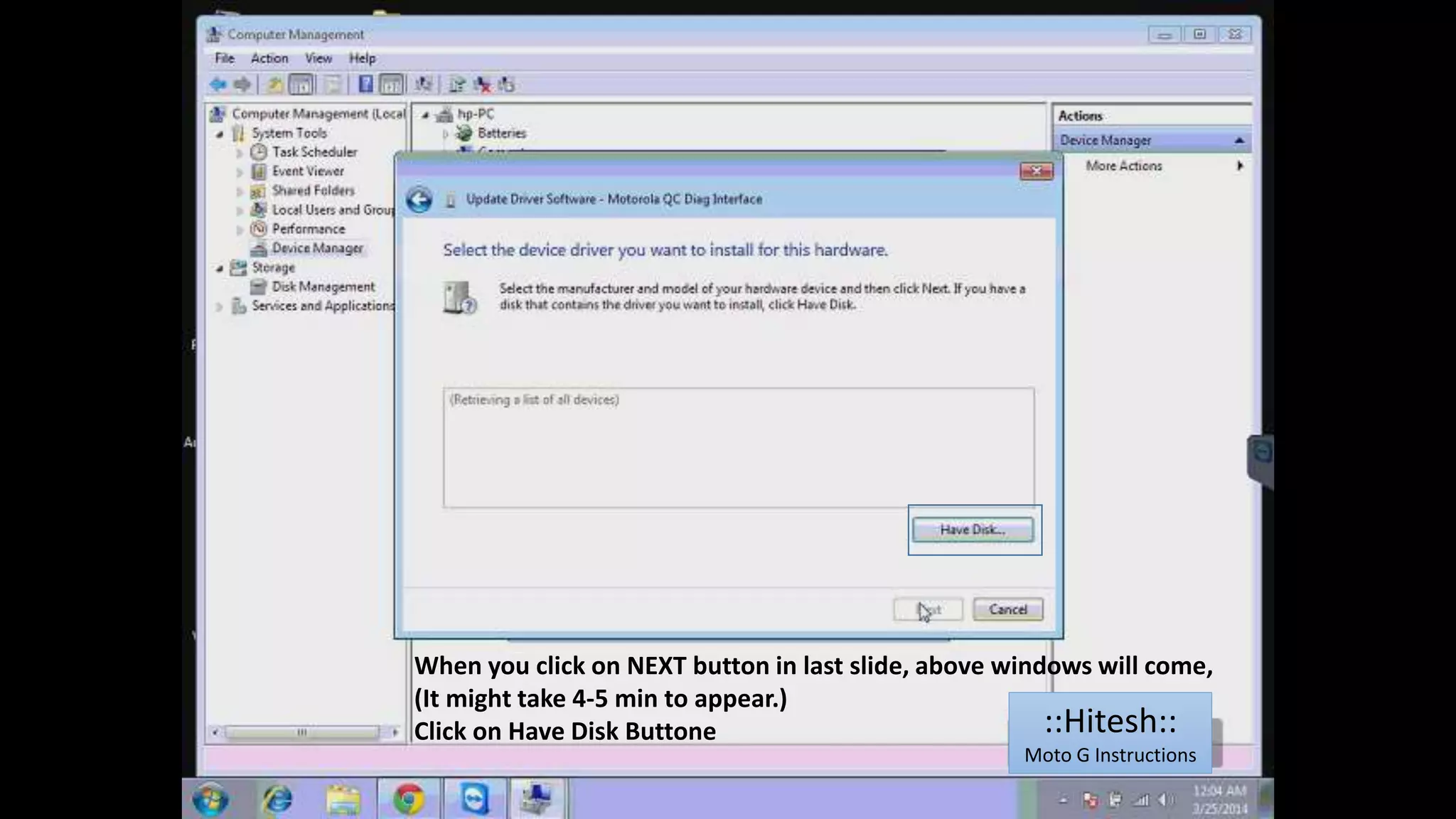Expand the Event Viewer node

pos(240,172)
